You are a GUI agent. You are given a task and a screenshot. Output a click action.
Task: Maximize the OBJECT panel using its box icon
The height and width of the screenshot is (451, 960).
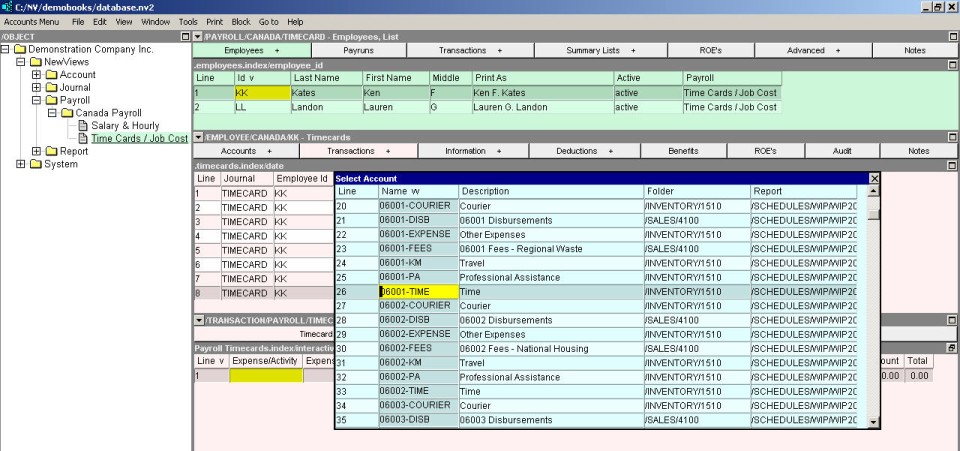pyautogui.click(x=183, y=36)
